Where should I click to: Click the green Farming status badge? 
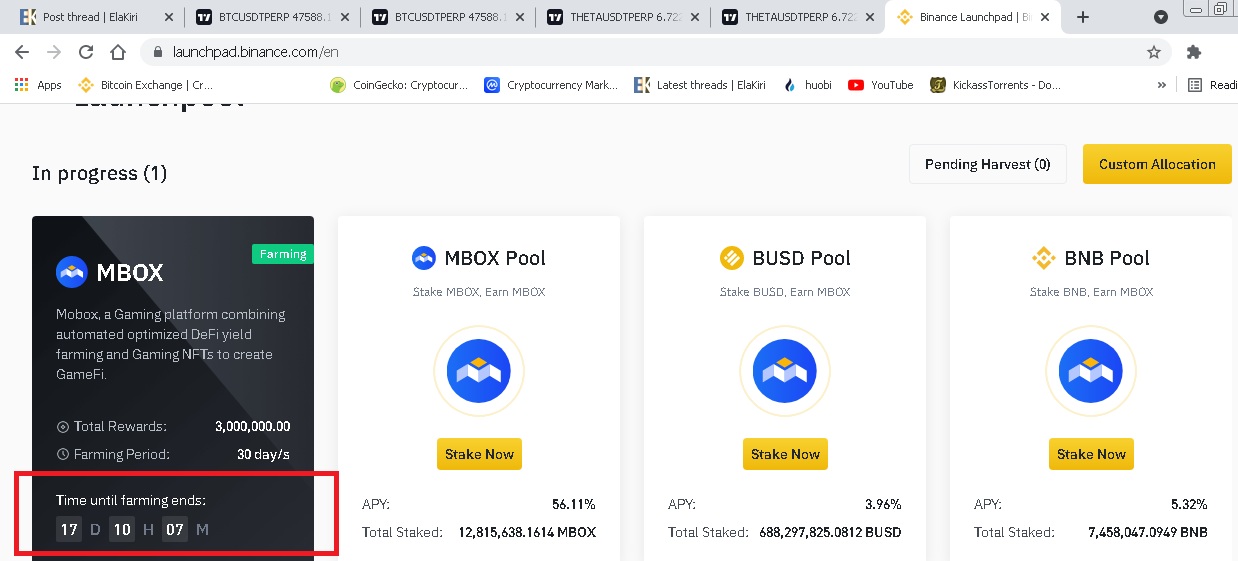[x=283, y=254]
